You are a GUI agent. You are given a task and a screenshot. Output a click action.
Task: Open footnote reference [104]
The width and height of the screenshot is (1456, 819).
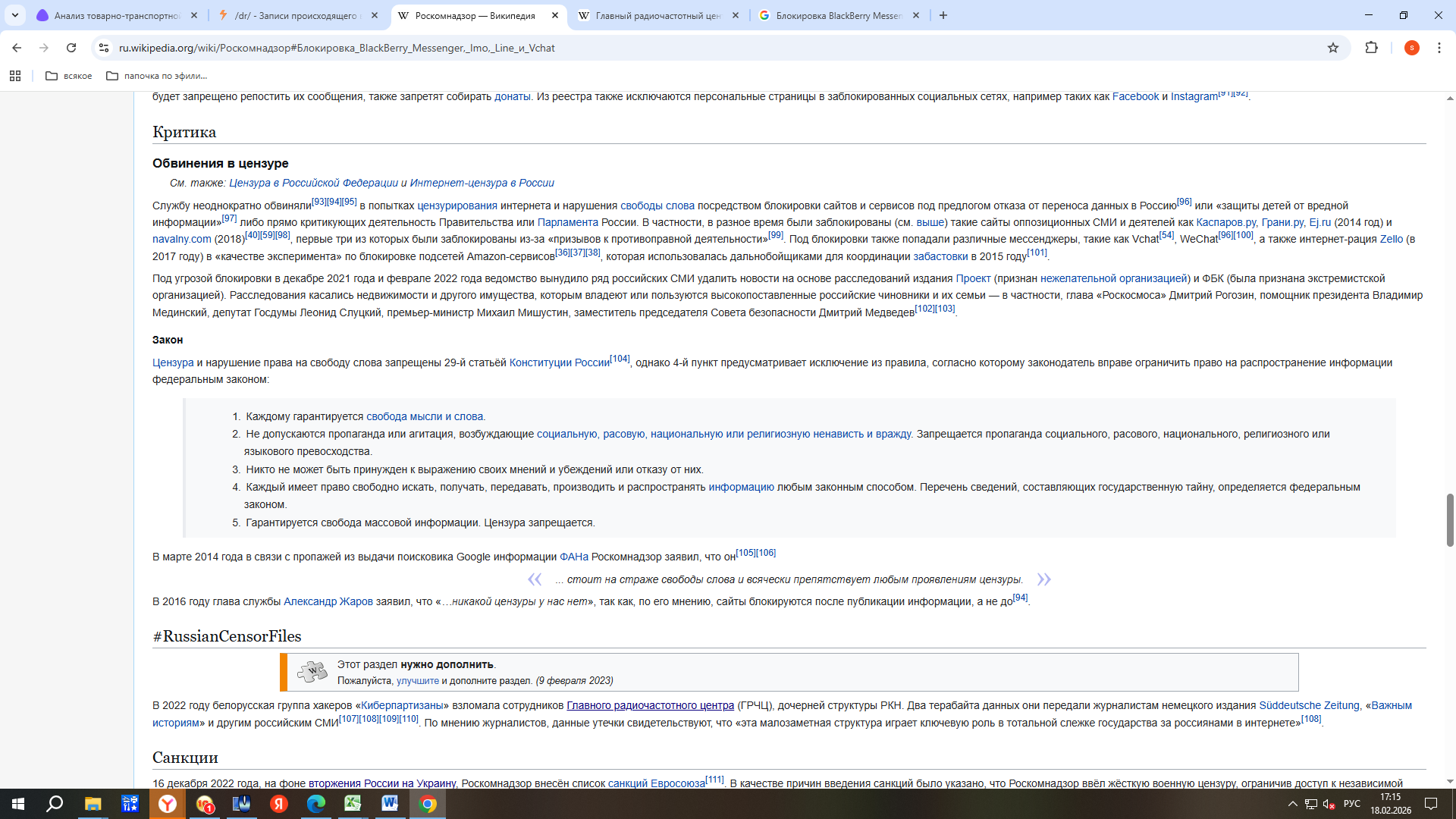[620, 359]
